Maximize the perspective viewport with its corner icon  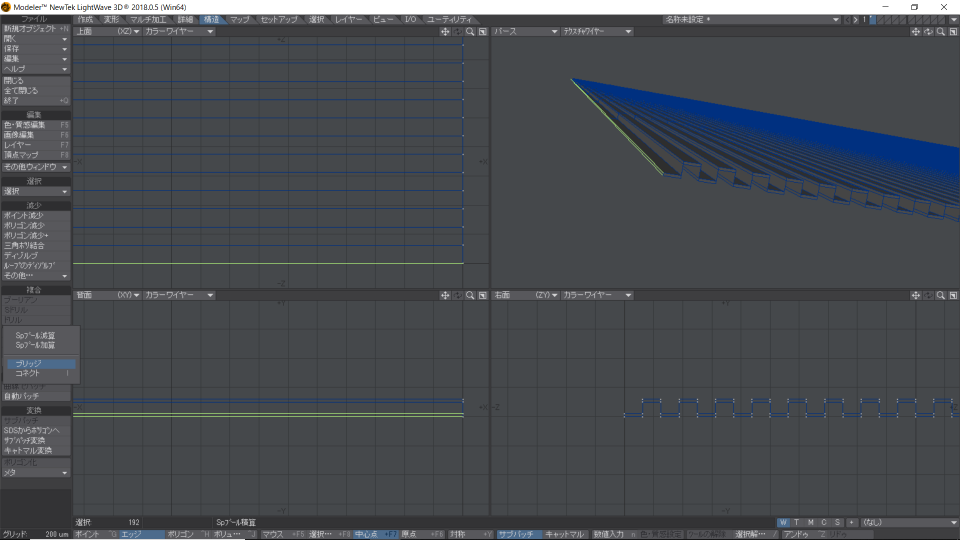pos(952,31)
